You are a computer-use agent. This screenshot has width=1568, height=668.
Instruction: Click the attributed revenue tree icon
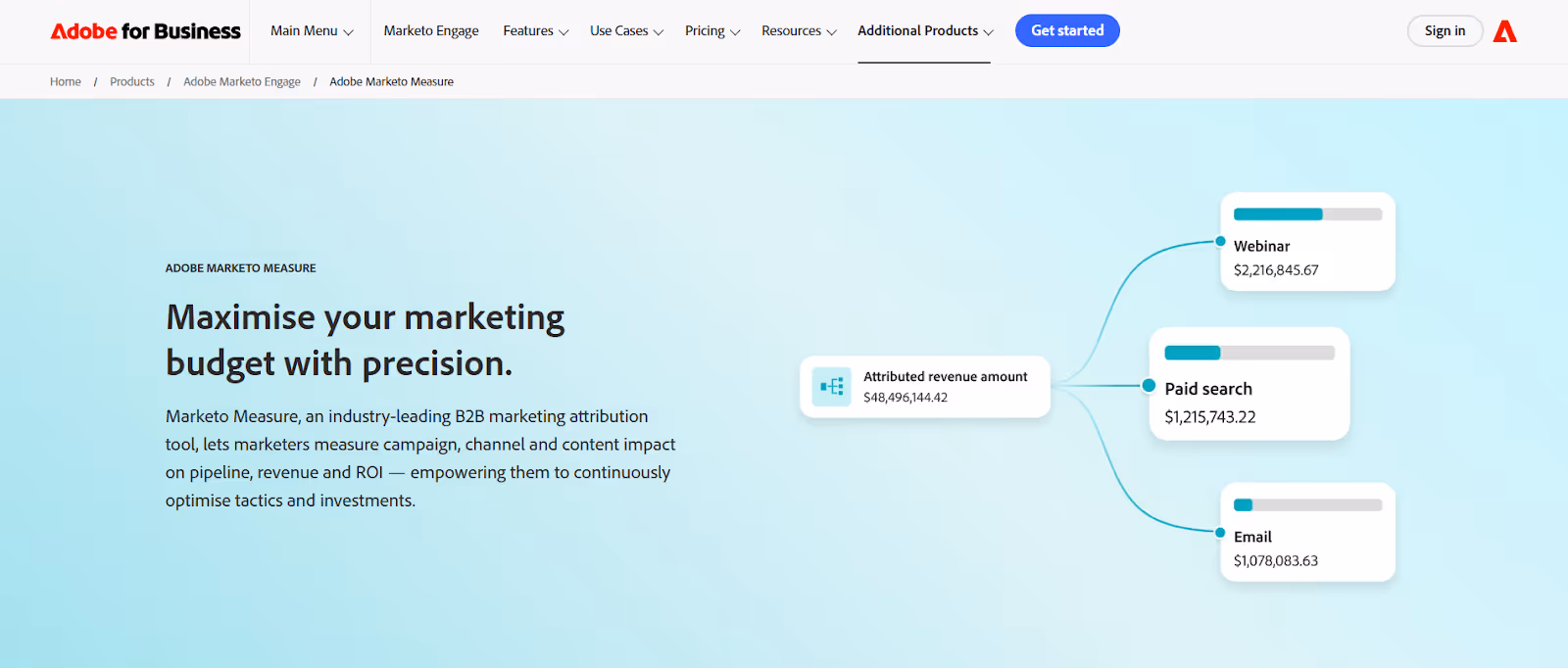[831, 387]
